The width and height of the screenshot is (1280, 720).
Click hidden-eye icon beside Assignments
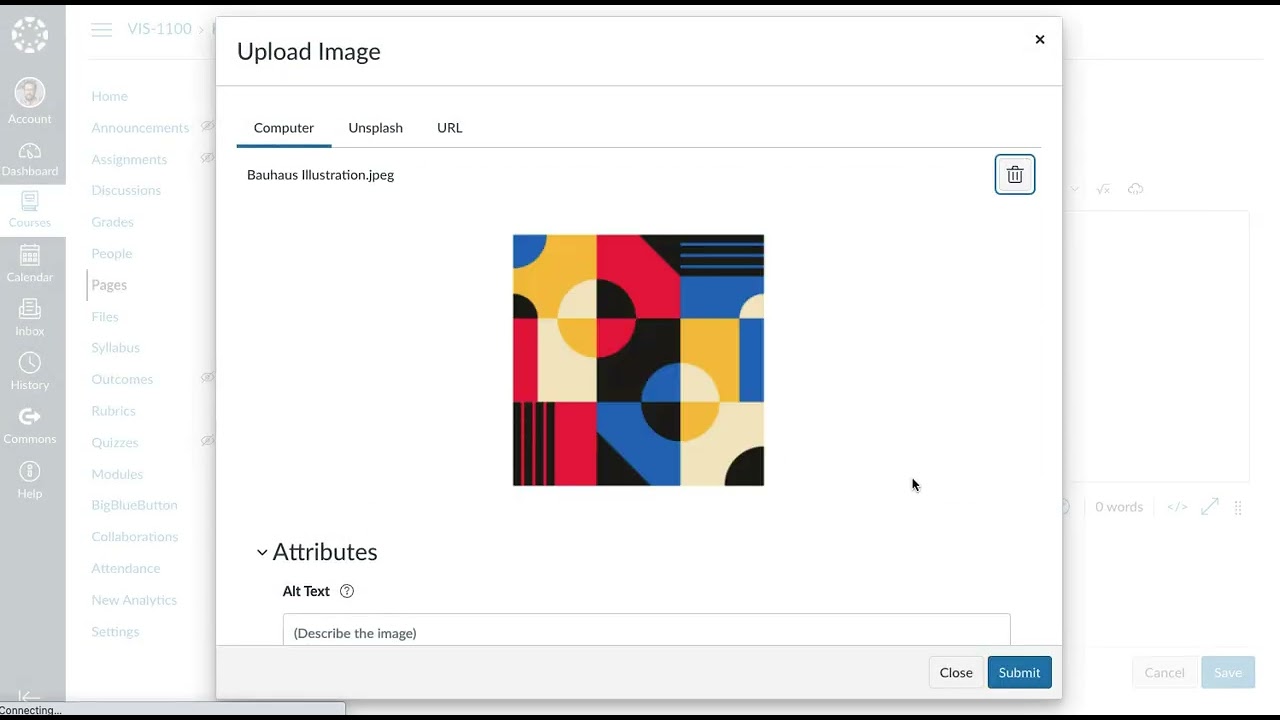tap(208, 158)
